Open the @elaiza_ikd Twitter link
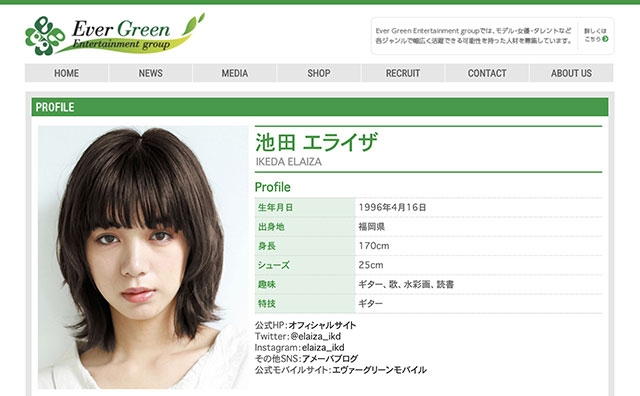Screen dimensions: 640x396 point(316,336)
